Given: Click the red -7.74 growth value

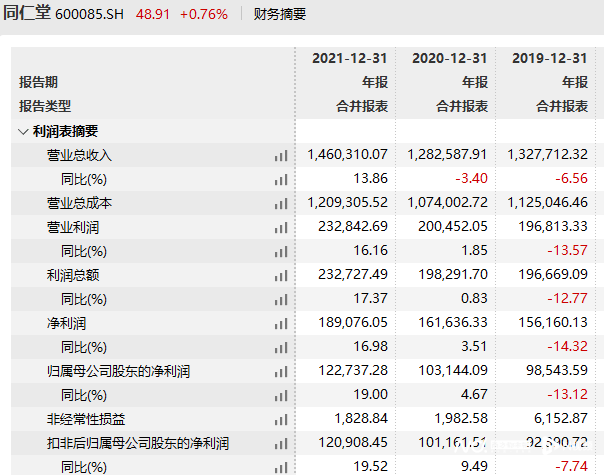Looking at the screenshot, I should (x=572, y=466).
